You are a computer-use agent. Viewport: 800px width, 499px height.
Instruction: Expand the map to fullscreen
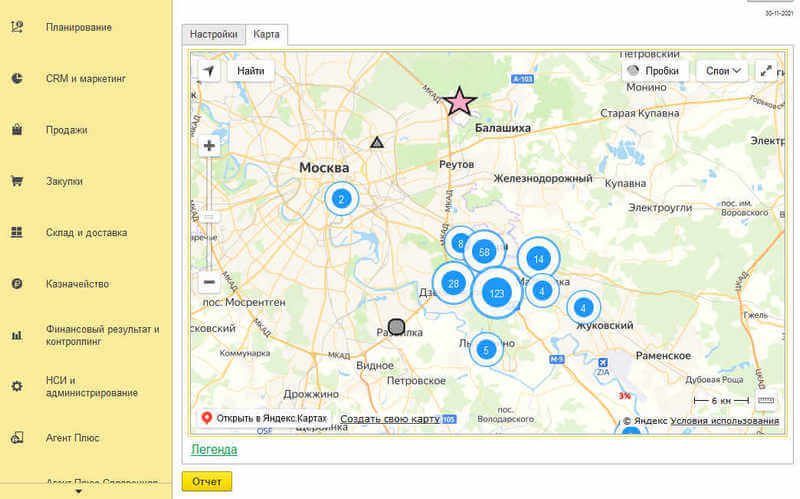click(766, 71)
